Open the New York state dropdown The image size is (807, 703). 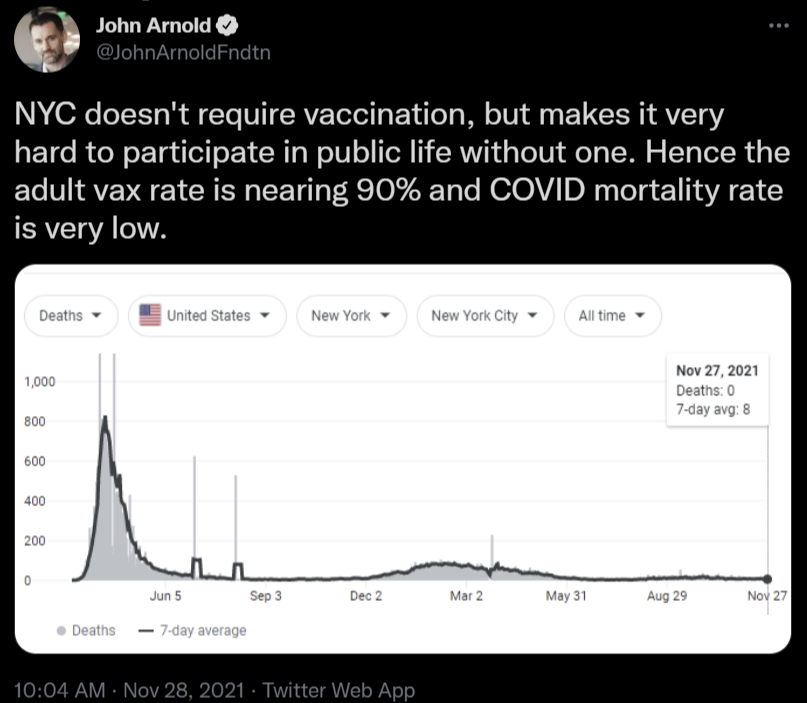point(351,315)
